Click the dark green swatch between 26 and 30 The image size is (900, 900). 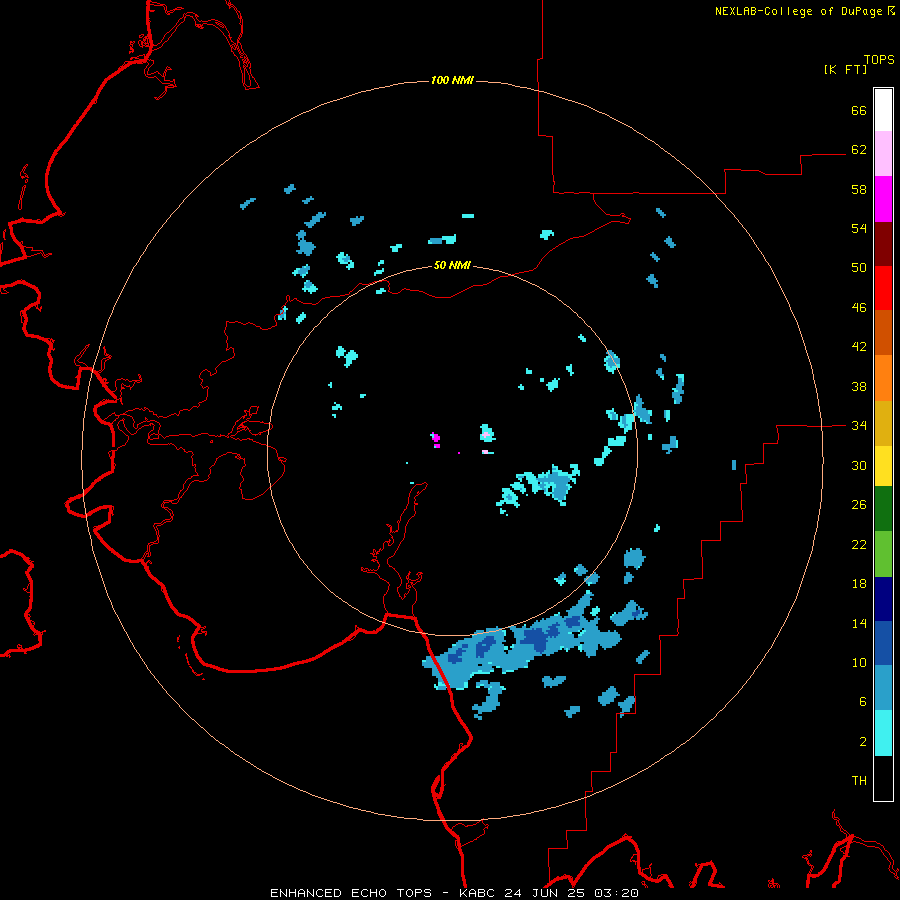[883, 509]
